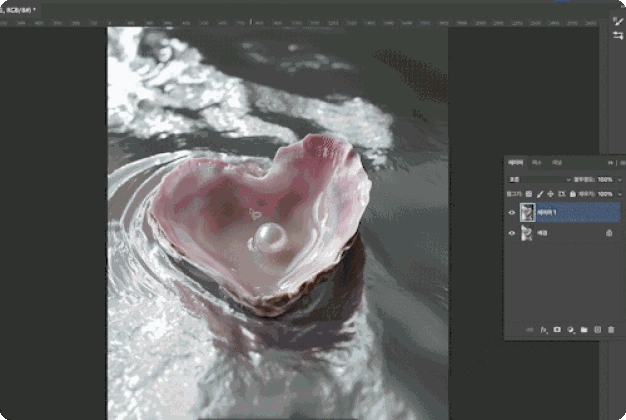The height and width of the screenshot is (420, 626).
Task: Open the Brush Settings panel icon
Action: (x=618, y=21)
